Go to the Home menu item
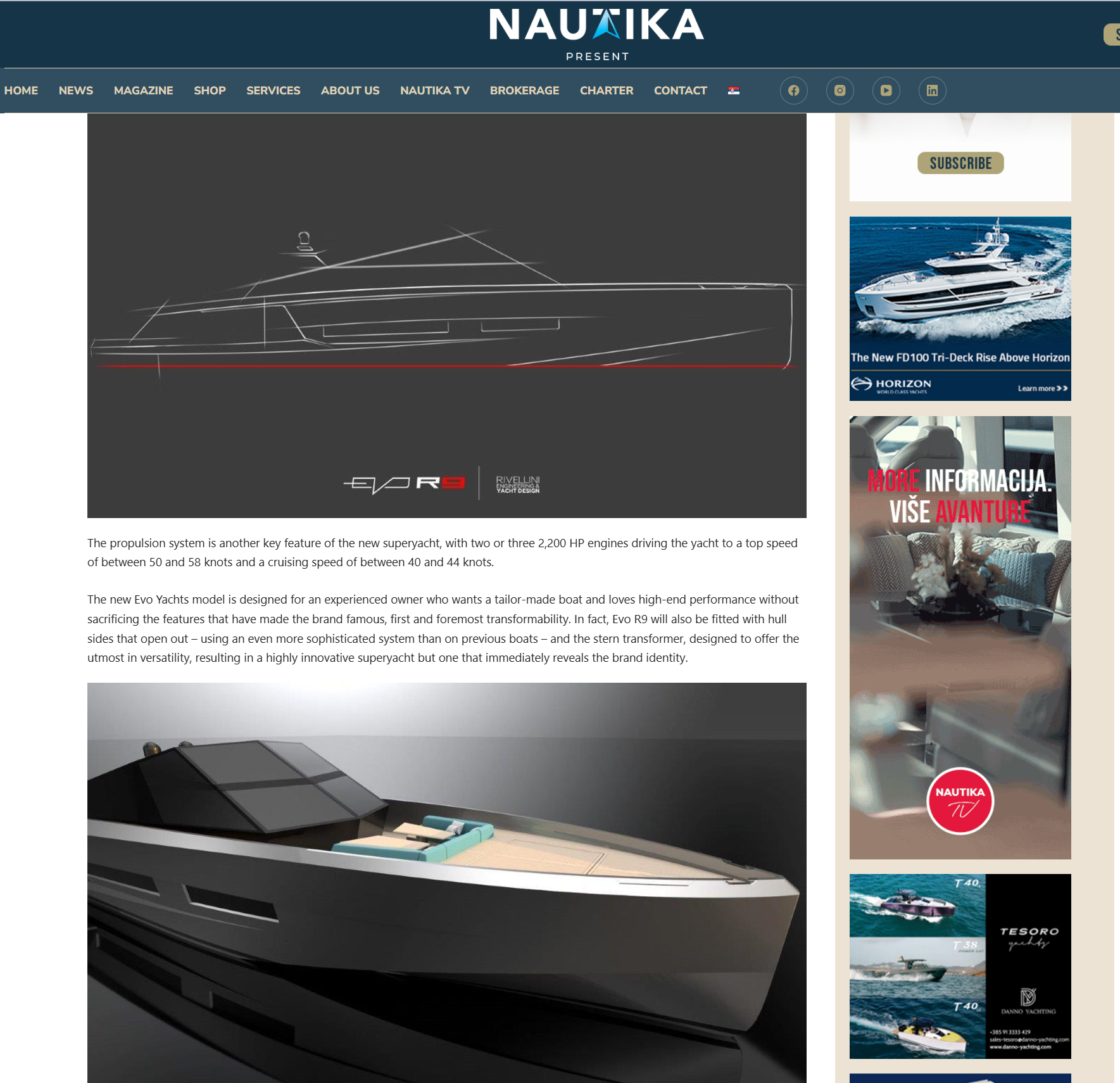The height and width of the screenshot is (1083, 1120). coord(21,91)
